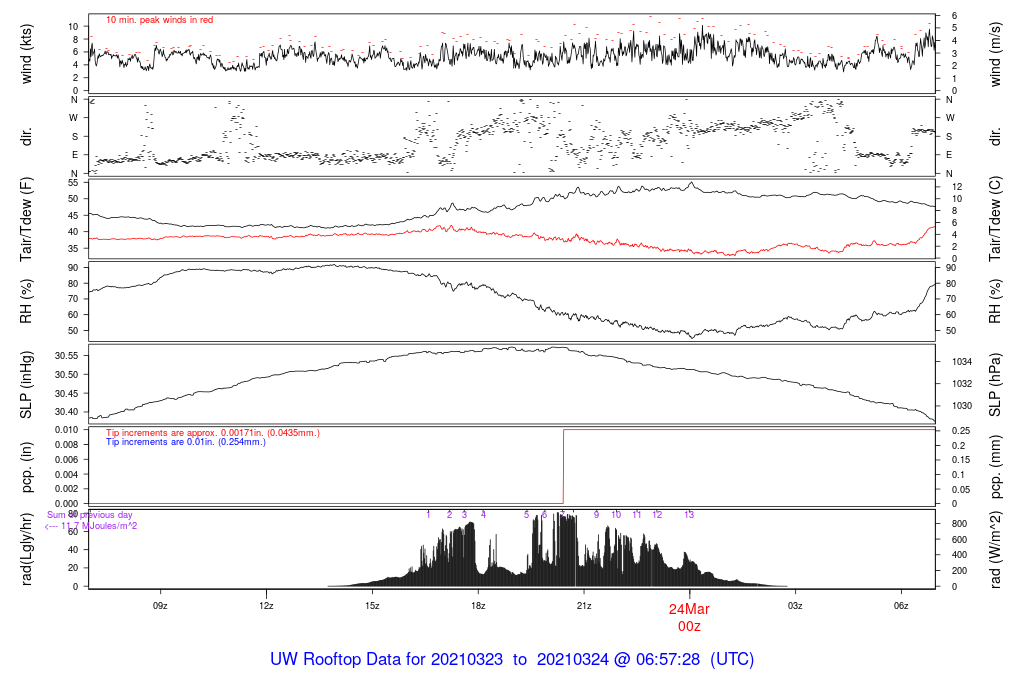Click the left 'pcp. (in)' axis label

pos(26,467)
